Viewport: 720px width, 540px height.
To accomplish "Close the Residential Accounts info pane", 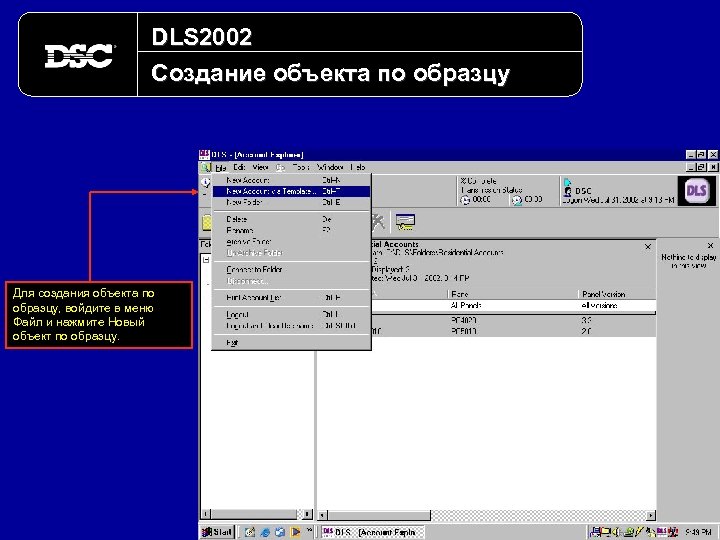I will point(648,247).
